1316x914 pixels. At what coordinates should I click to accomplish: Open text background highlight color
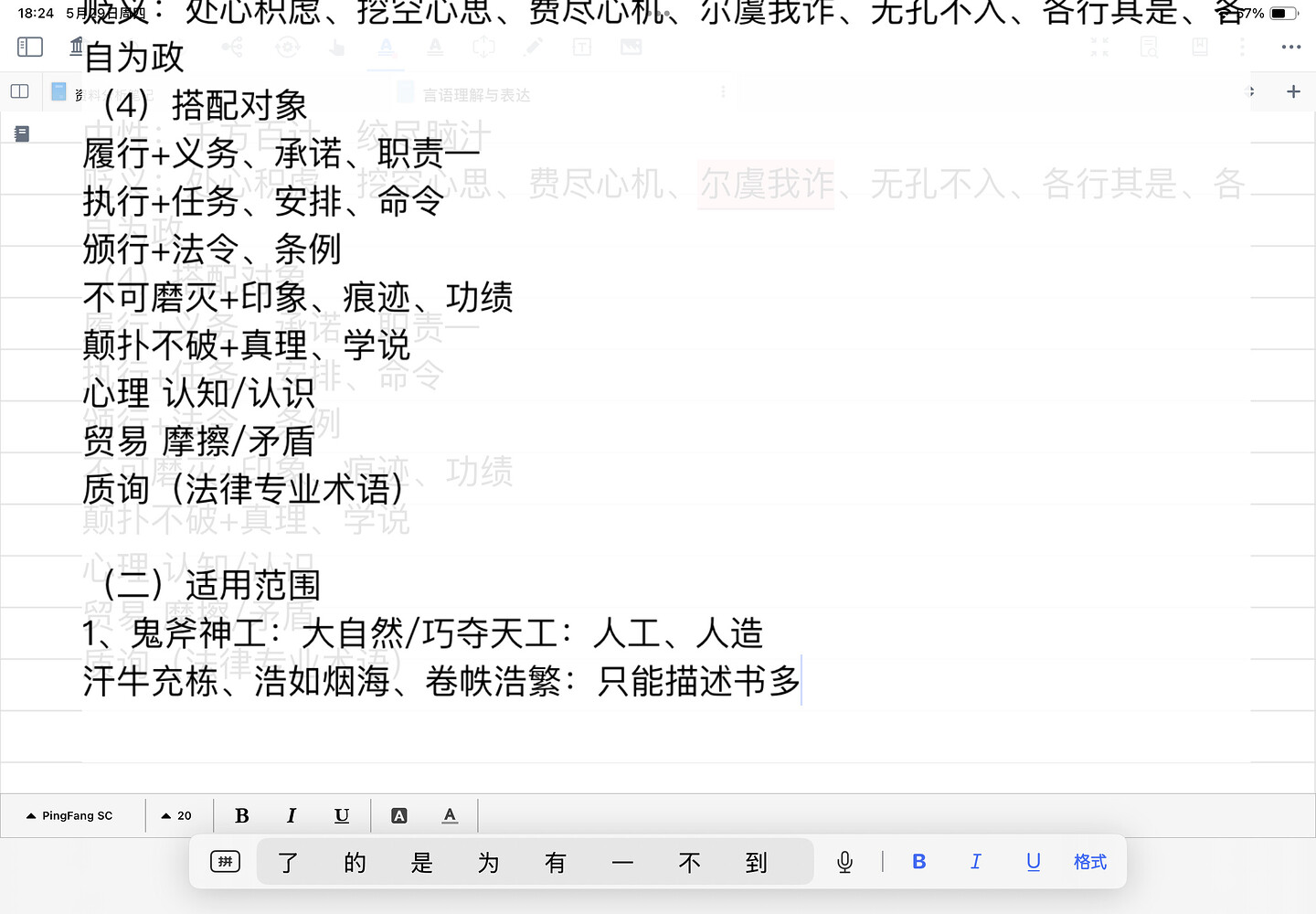pos(399,815)
